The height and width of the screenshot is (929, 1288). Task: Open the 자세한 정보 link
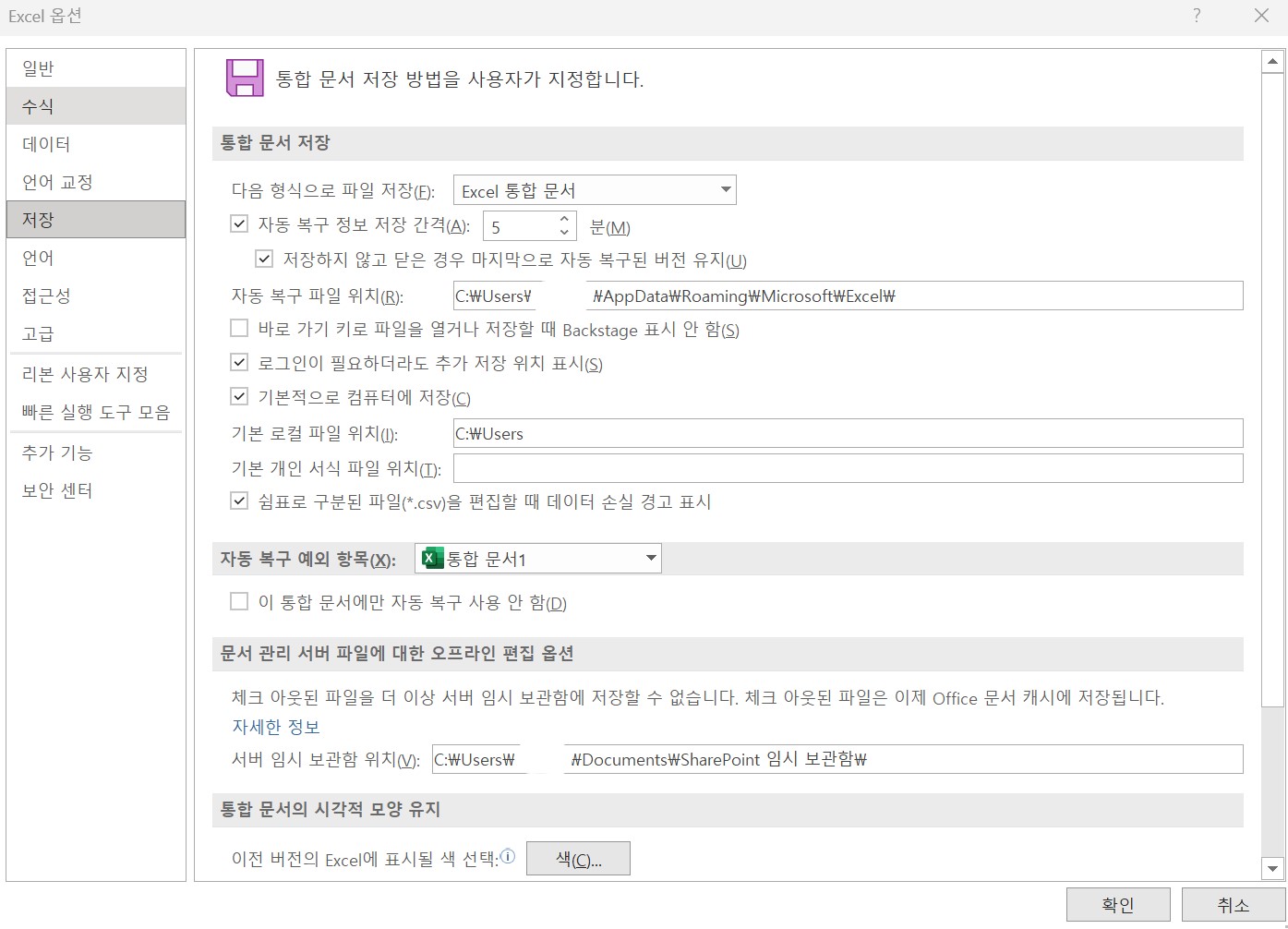[x=275, y=727]
